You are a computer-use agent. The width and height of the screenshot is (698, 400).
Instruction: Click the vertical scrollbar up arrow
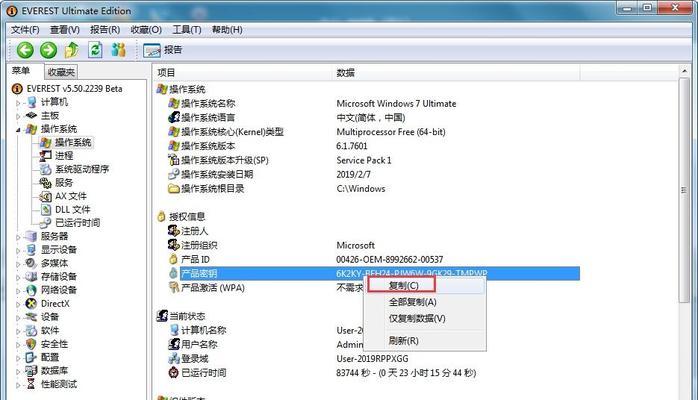[x=684, y=71]
